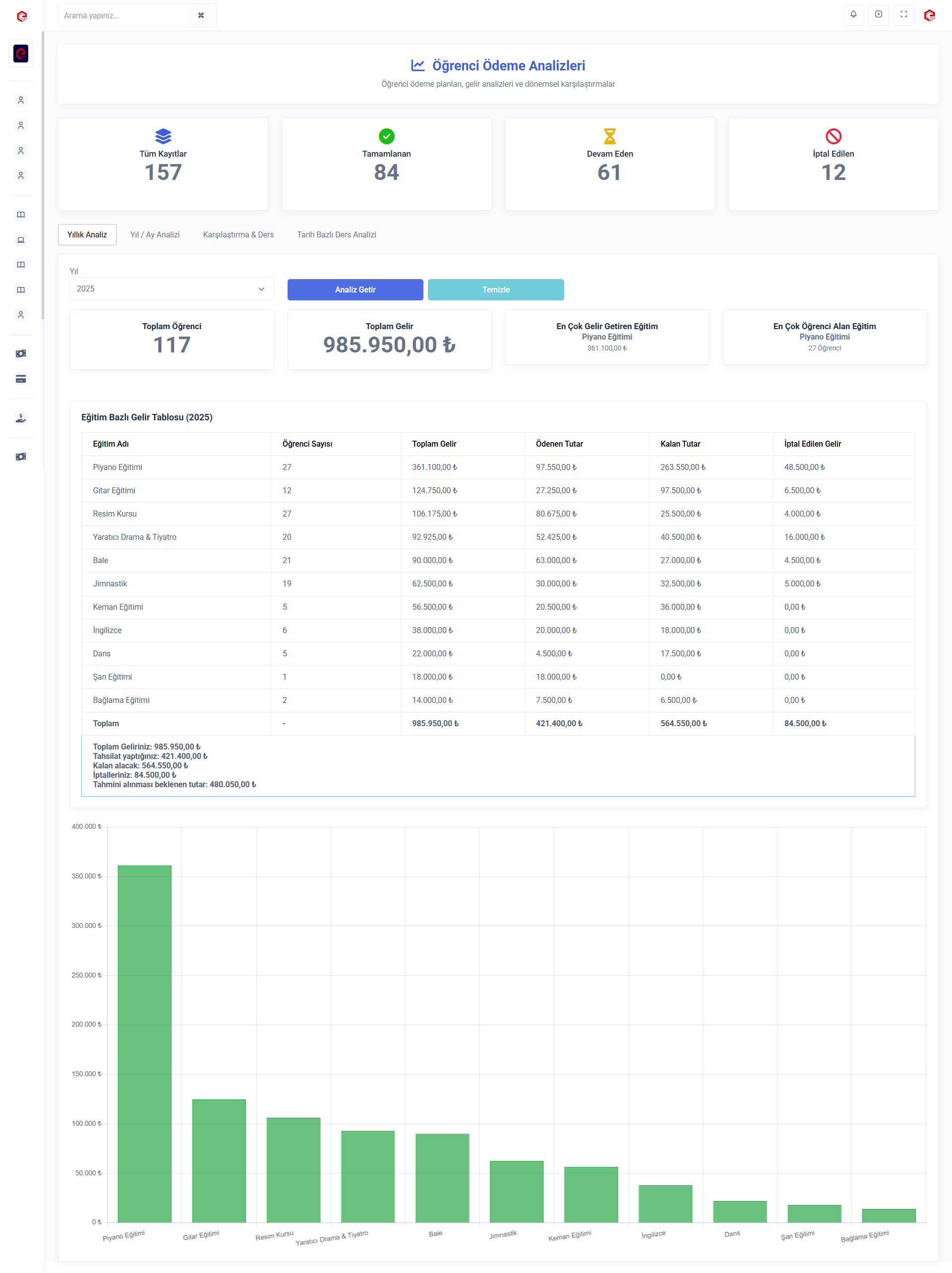This screenshot has width=952, height=1273.
Task: Click the dark square logo tile in sidebar
Action: click(21, 54)
